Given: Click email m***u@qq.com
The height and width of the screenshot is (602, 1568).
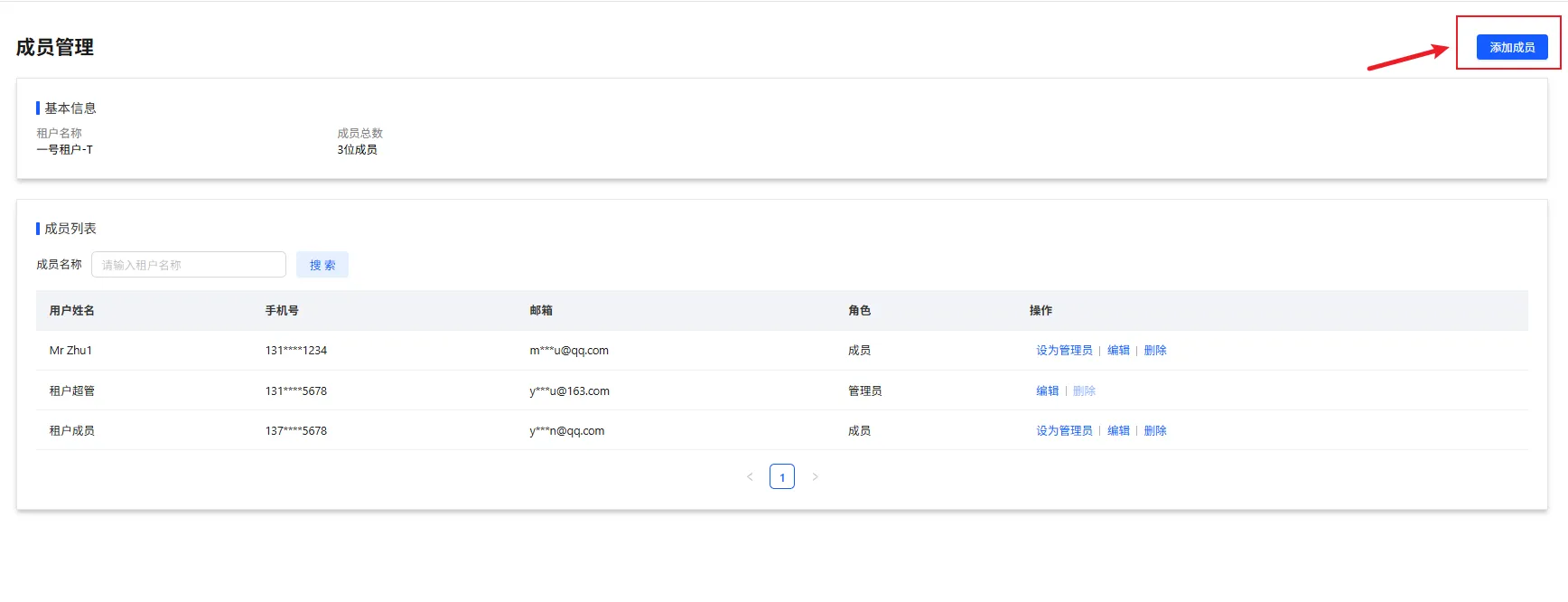Looking at the screenshot, I should 569,351.
